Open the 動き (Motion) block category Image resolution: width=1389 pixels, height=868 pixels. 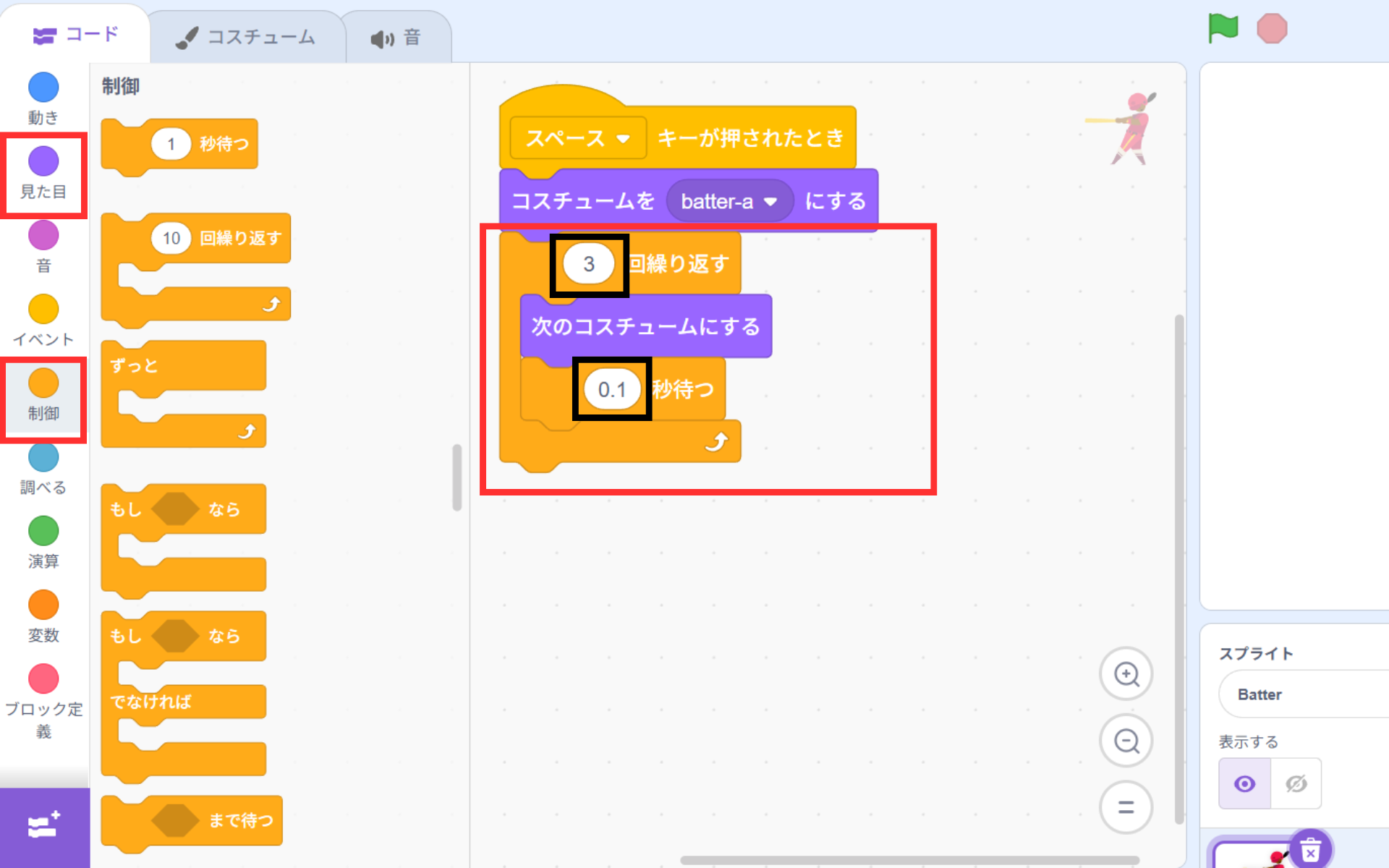(43, 99)
